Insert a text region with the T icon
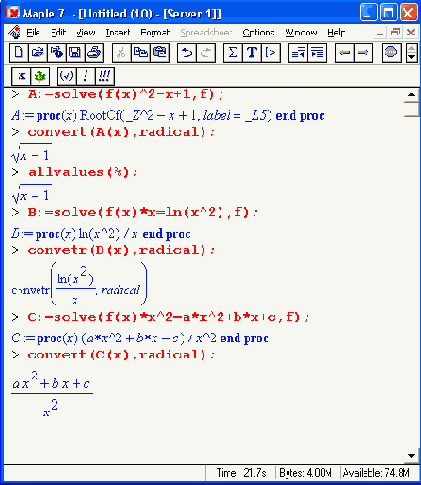The image size is (421, 485). (x=252, y=53)
